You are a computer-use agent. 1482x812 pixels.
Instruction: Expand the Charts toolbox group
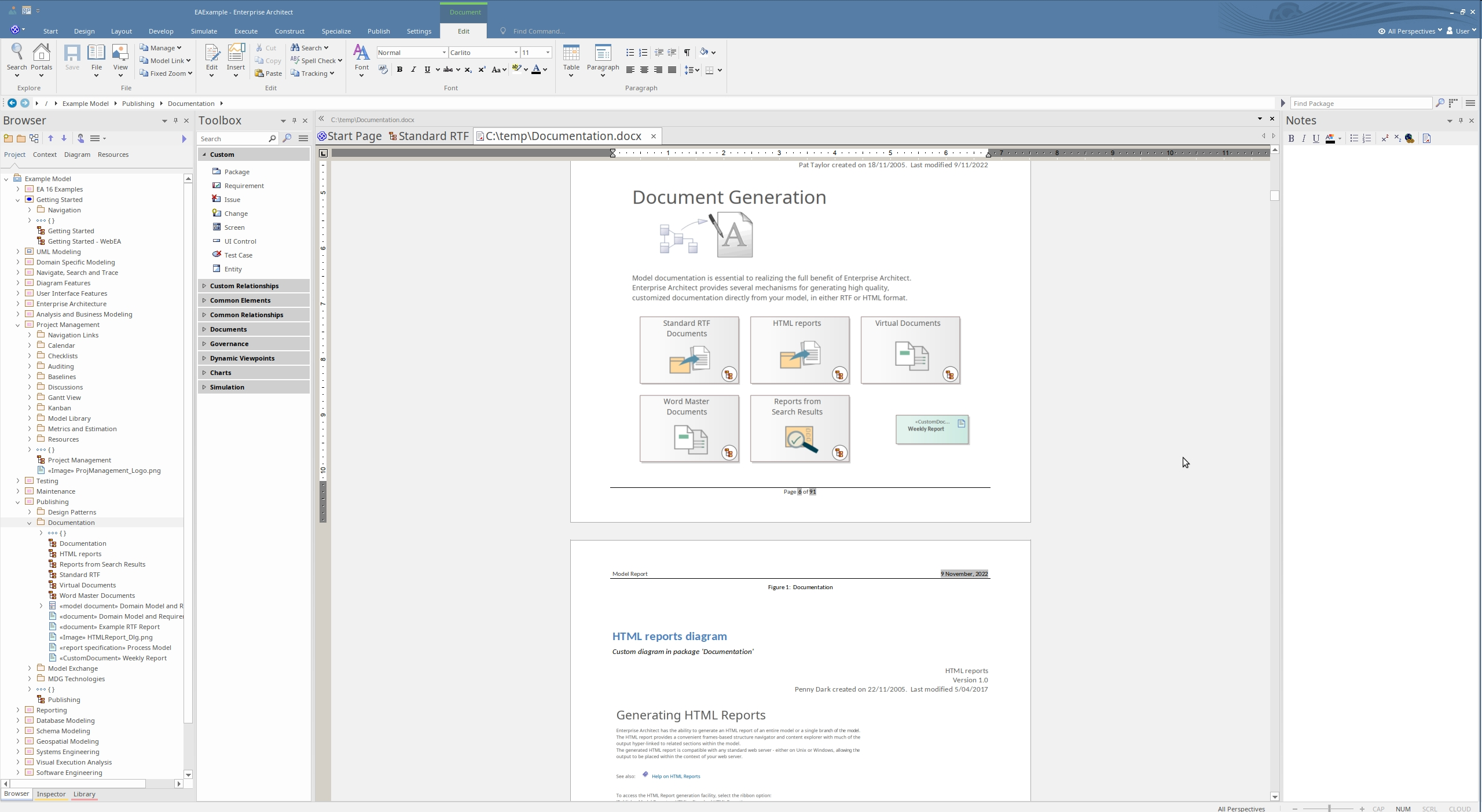[x=254, y=373]
